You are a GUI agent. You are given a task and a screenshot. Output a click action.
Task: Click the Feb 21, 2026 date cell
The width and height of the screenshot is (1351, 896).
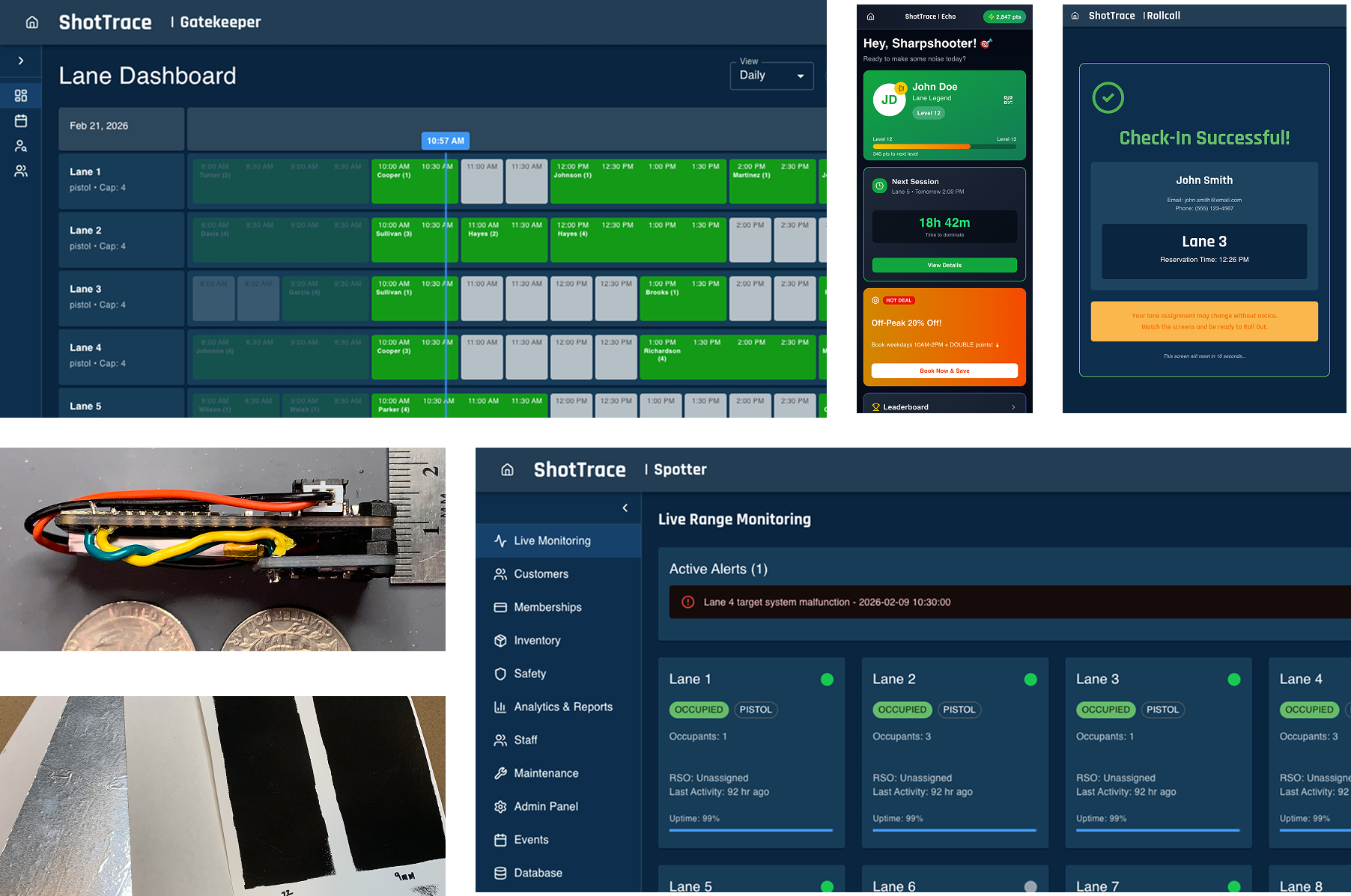[121, 129]
